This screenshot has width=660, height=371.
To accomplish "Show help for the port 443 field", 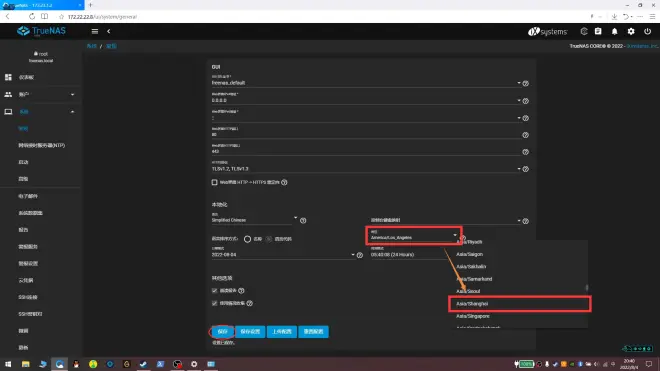I will pos(525,152).
